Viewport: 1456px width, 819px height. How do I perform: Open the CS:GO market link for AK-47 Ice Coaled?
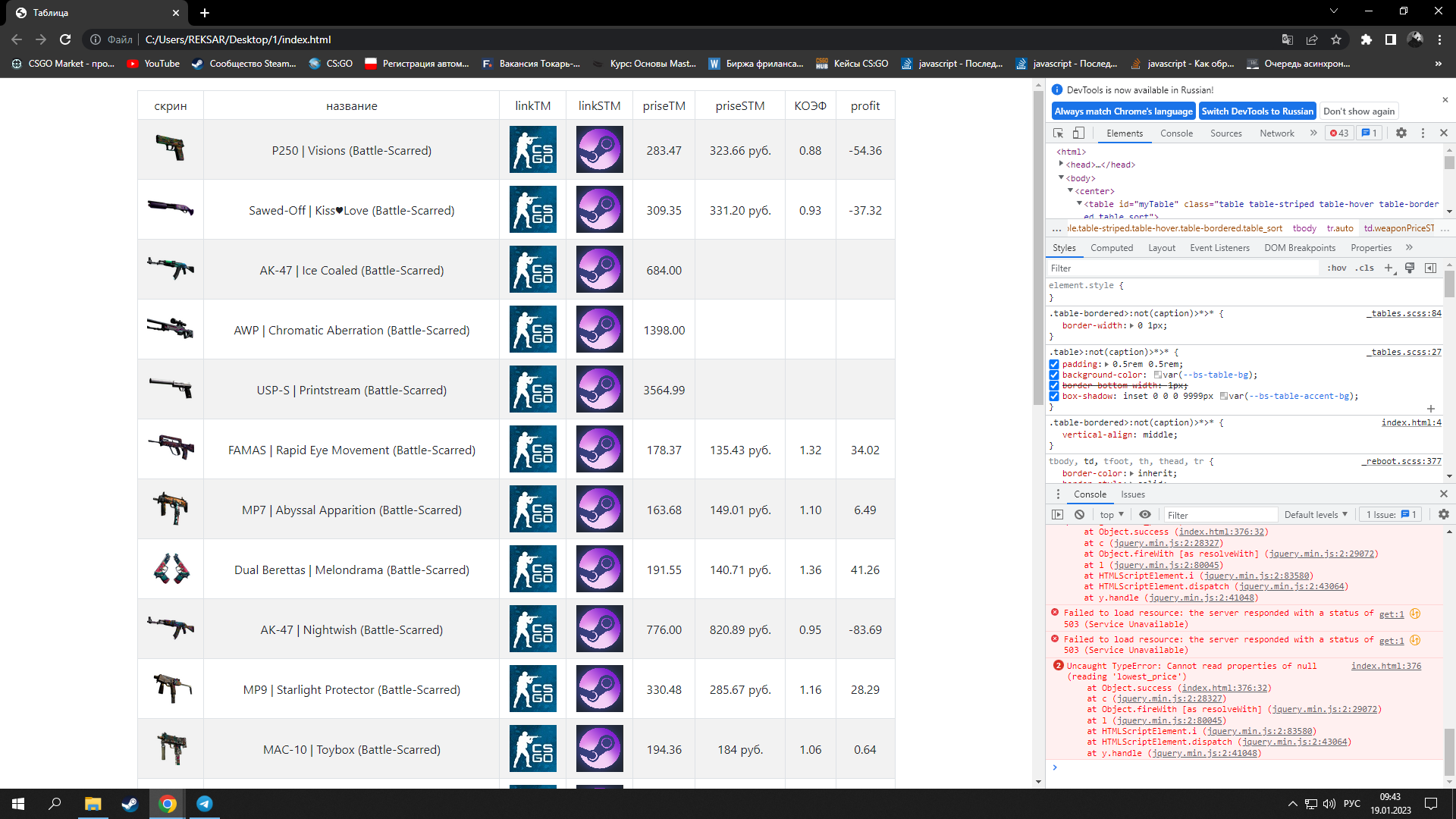point(532,269)
